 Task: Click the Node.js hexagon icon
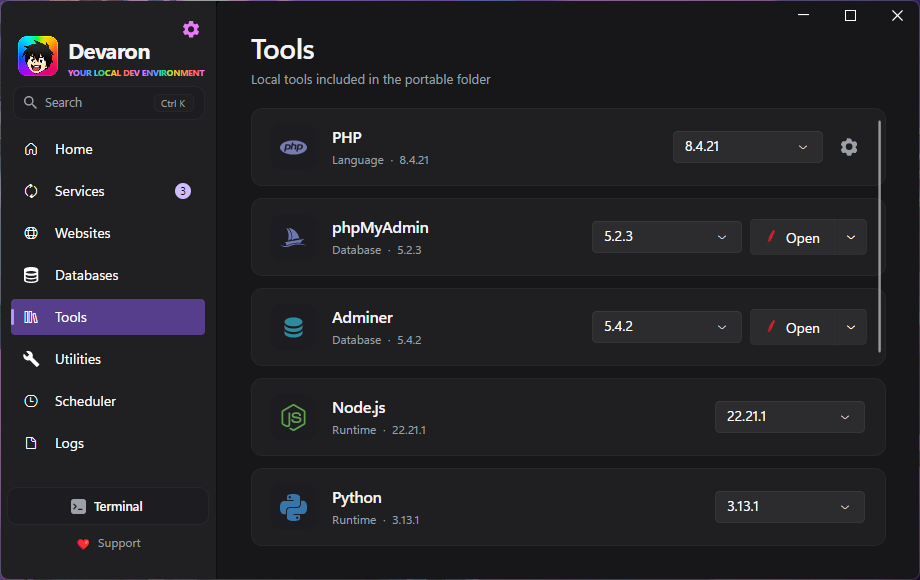pyautogui.click(x=293, y=417)
